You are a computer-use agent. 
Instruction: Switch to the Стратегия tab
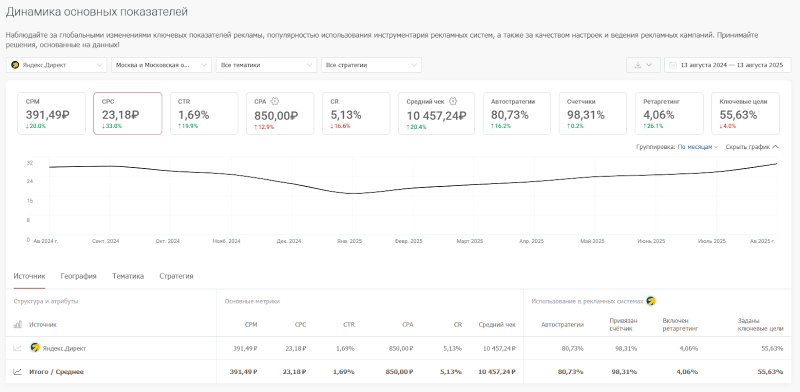pos(177,276)
